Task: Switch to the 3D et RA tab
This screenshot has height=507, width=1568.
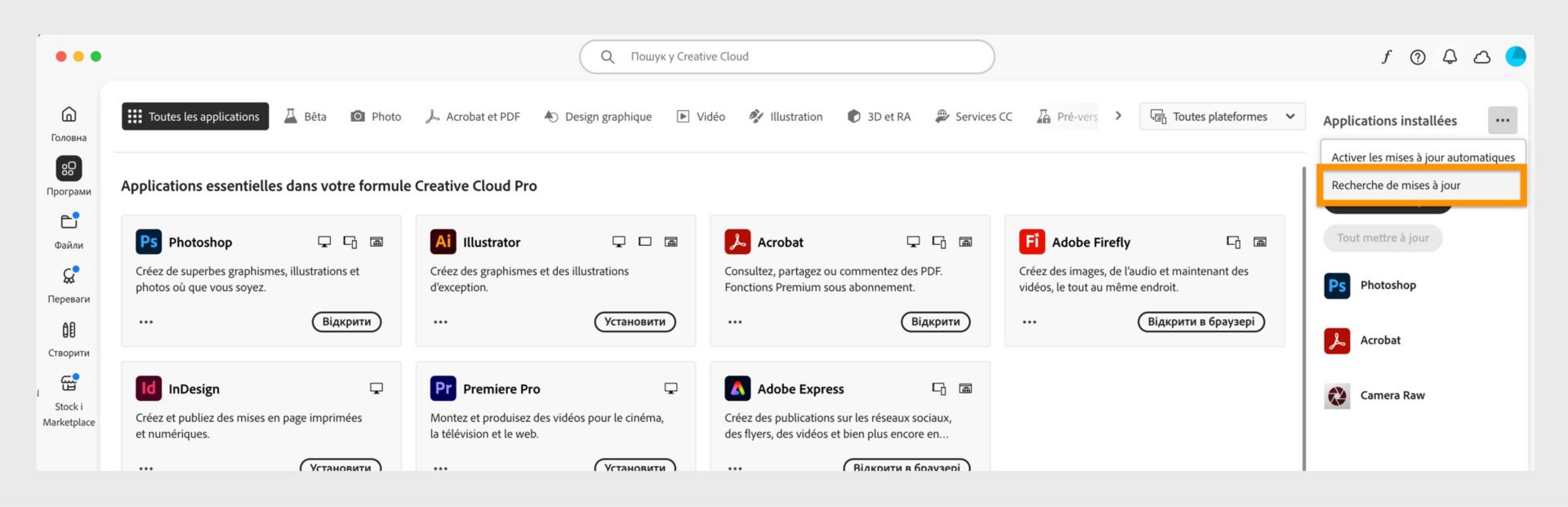Action: pyautogui.click(x=879, y=117)
